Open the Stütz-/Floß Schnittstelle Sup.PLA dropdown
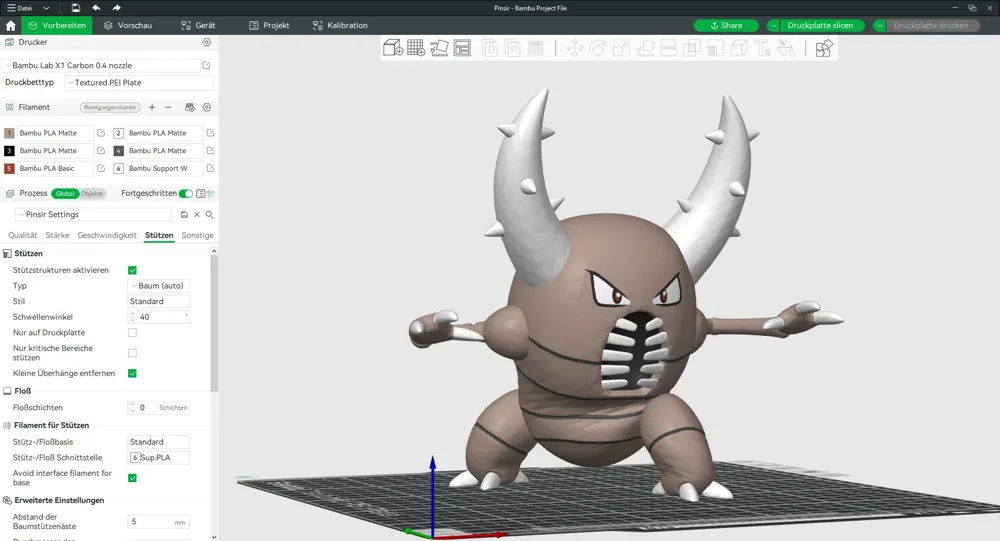1000x541 pixels. pyautogui.click(x=159, y=457)
